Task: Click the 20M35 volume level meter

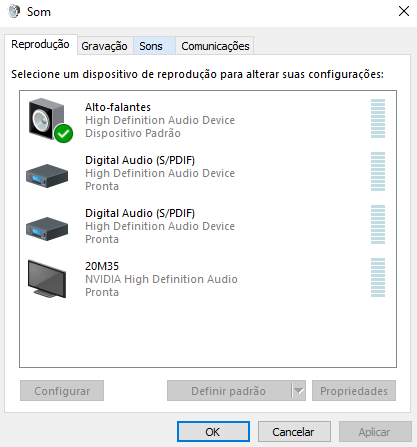Action: (x=378, y=277)
